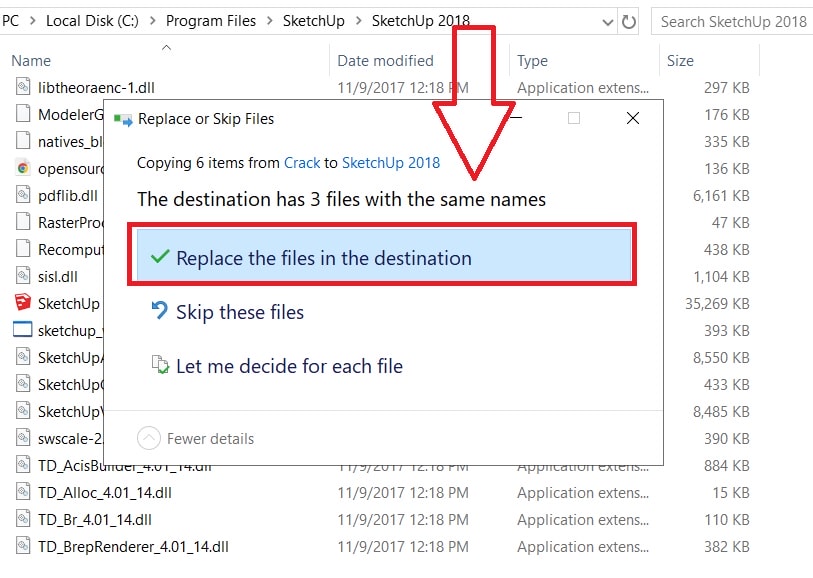Select the TD_Br_4.01_14.dll file name
Viewport: 813px width, 578px height.
pos(95,519)
